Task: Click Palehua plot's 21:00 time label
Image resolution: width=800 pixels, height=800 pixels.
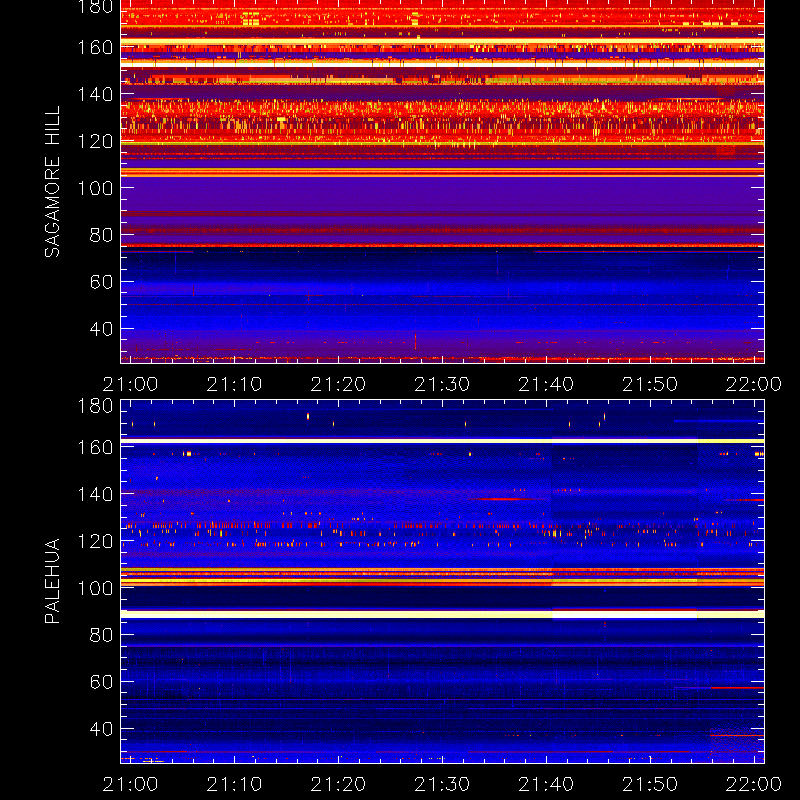Action: [130, 784]
